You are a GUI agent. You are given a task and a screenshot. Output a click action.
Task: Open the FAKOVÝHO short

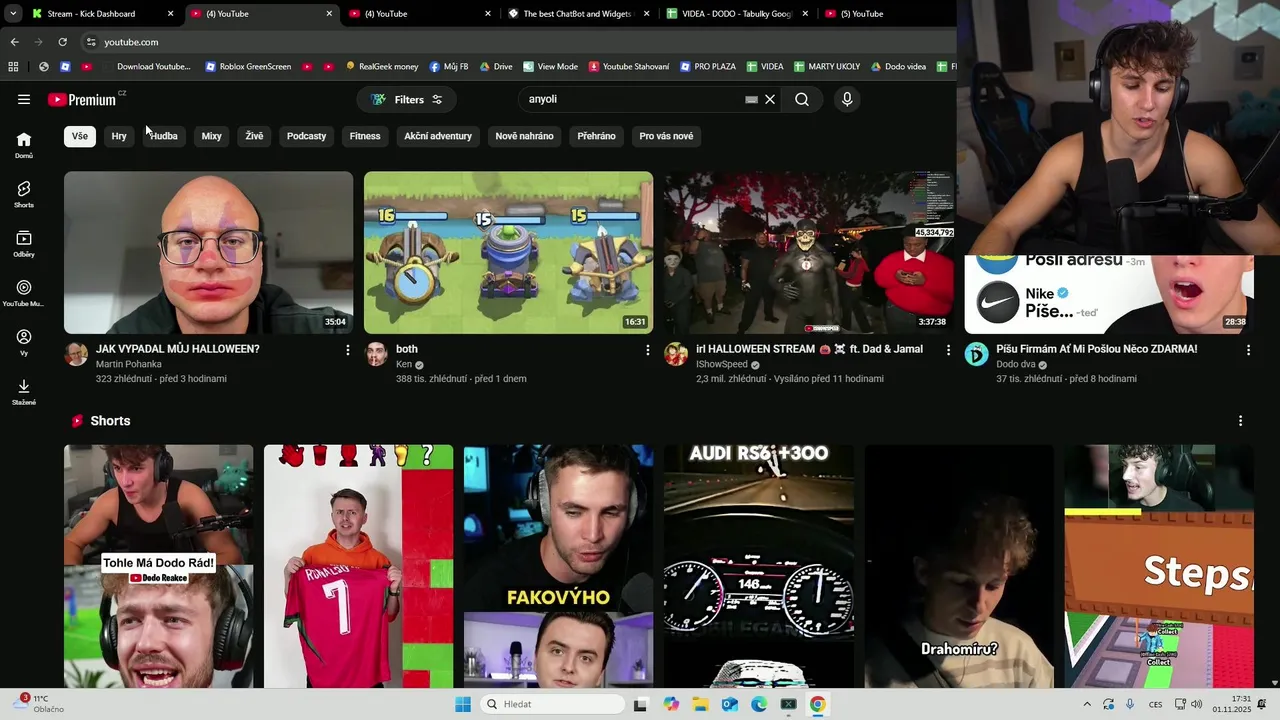(x=558, y=566)
